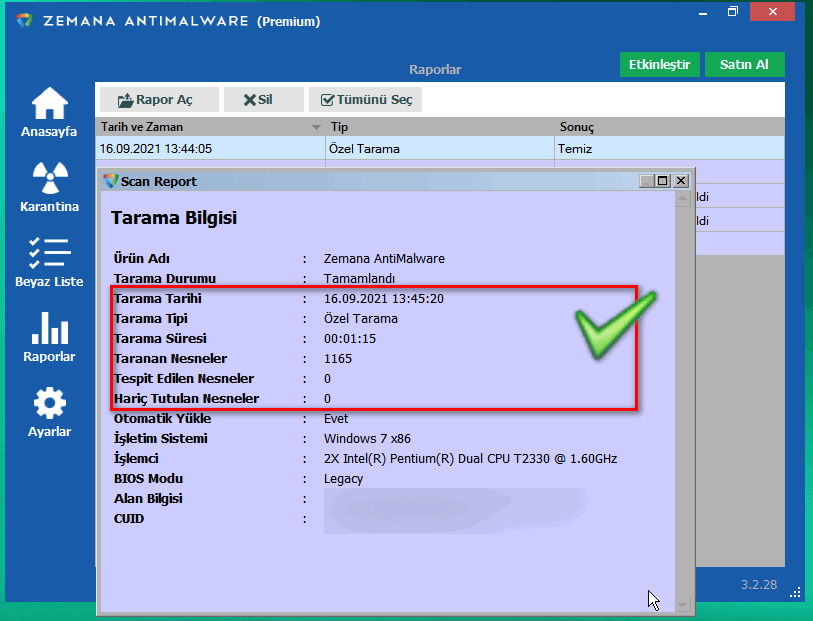813x621 pixels.
Task: Click the Rapor Aç button
Action: coord(159,100)
